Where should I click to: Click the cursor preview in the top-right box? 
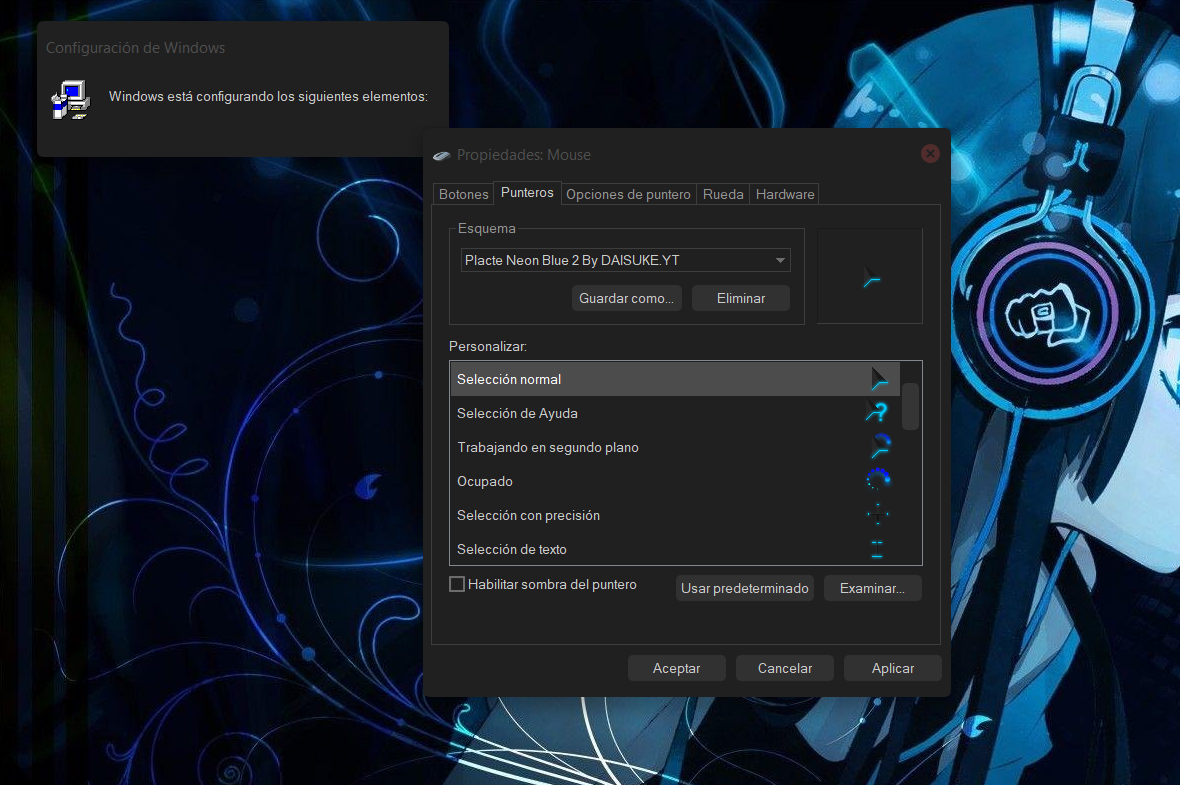pos(869,278)
